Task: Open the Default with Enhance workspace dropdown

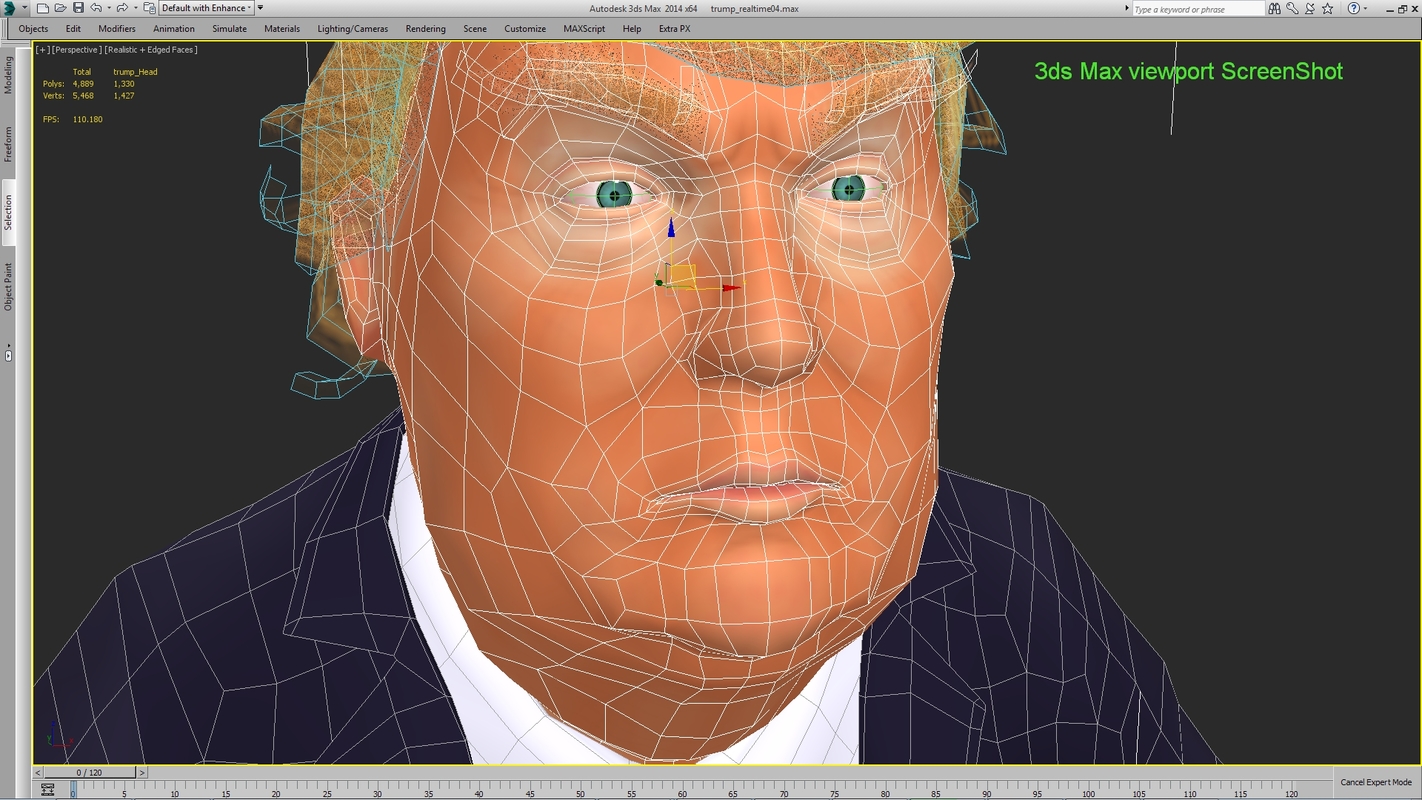Action: 206,8
